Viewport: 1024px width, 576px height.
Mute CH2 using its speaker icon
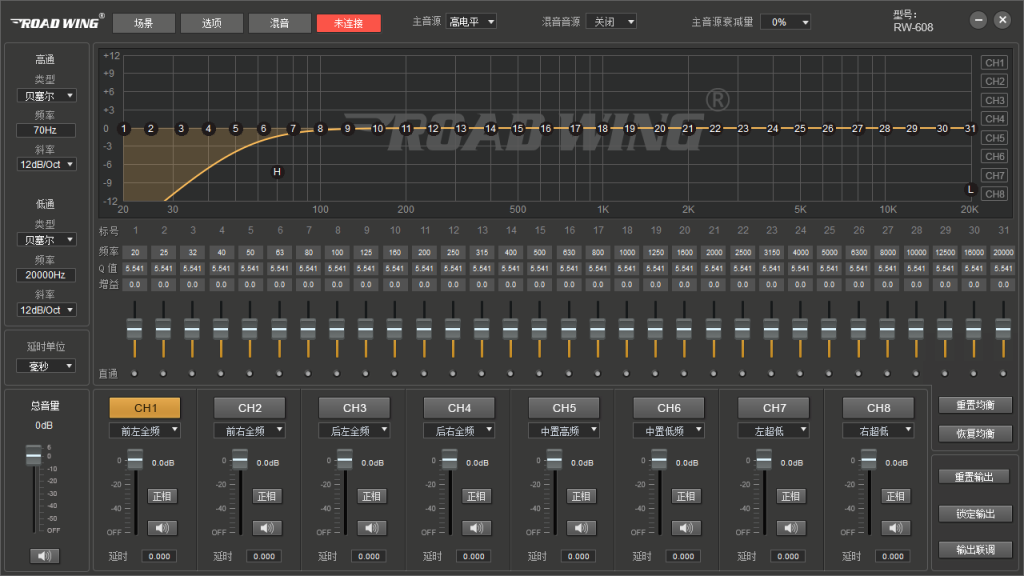pyautogui.click(x=266, y=528)
